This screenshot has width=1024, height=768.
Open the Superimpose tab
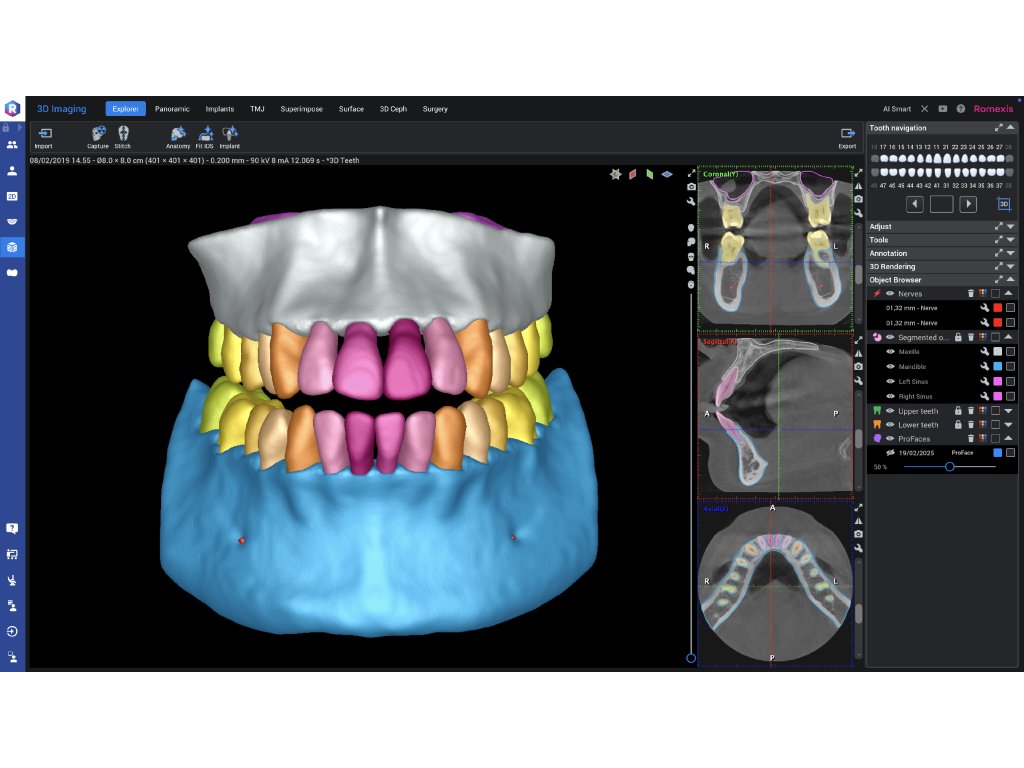click(x=301, y=109)
